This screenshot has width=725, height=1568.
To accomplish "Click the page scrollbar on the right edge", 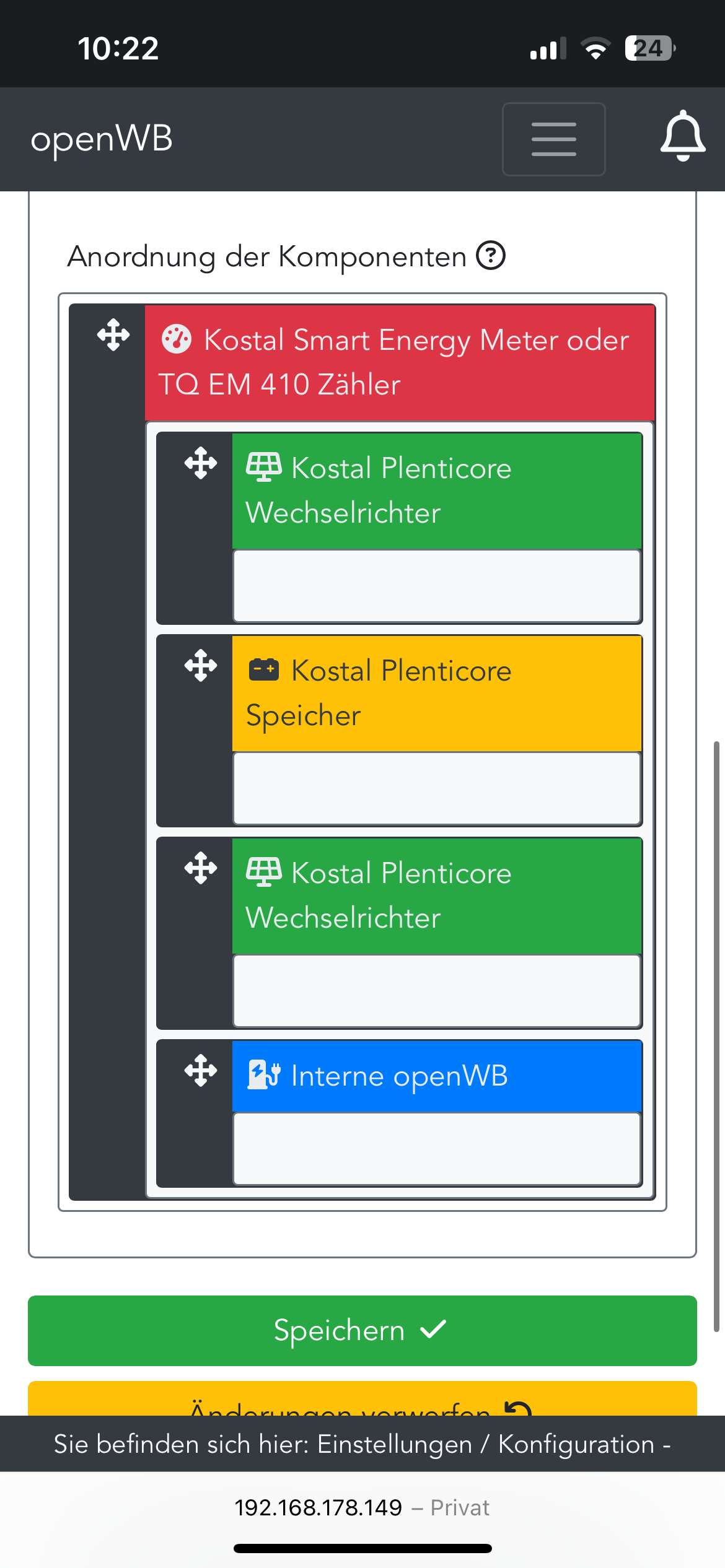I will point(716,1034).
